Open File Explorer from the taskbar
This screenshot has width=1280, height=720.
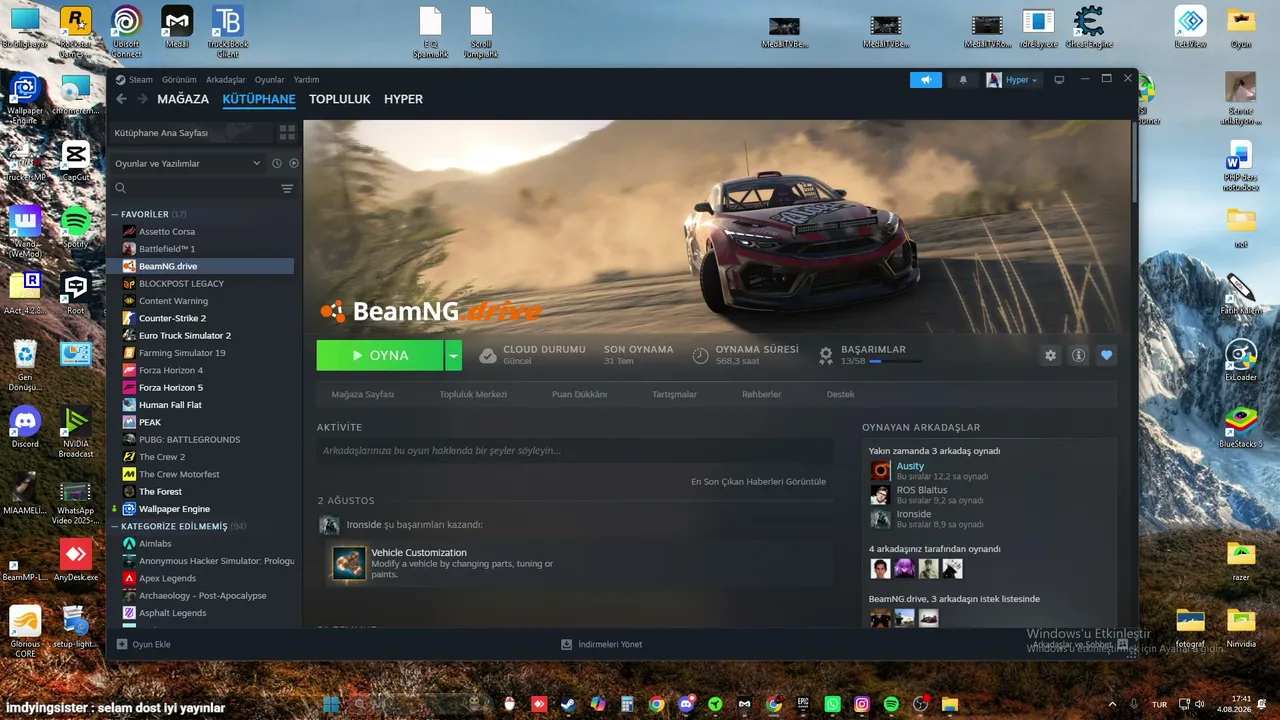(950, 704)
